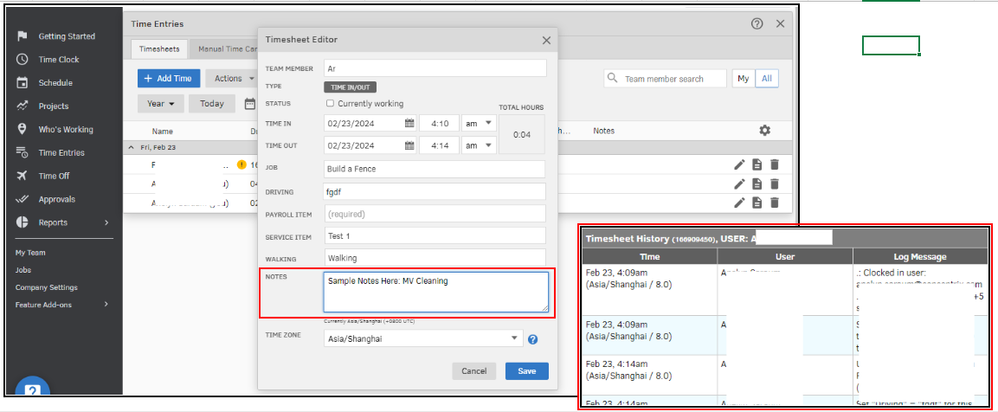Click the Time Out hour field showing 4:14
The height and width of the screenshot is (412, 998).
tap(439, 146)
